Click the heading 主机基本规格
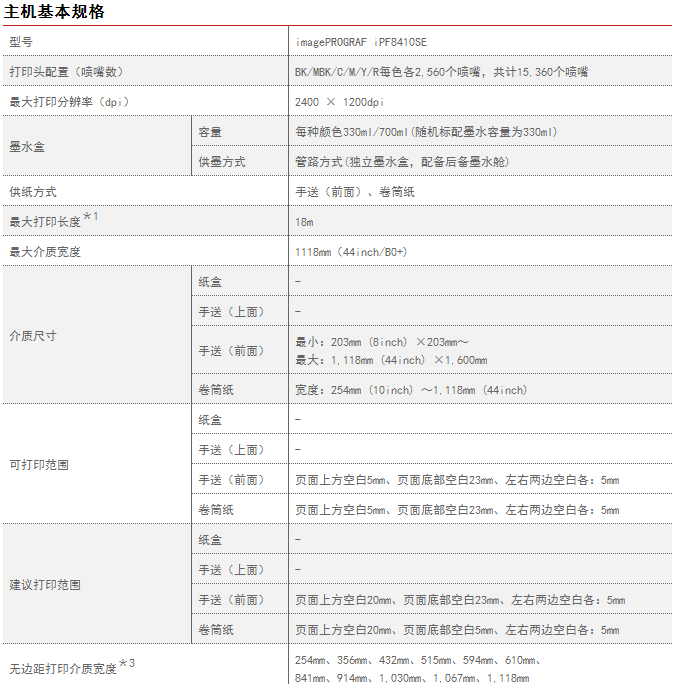This screenshot has height=684, width=675. click(x=54, y=11)
